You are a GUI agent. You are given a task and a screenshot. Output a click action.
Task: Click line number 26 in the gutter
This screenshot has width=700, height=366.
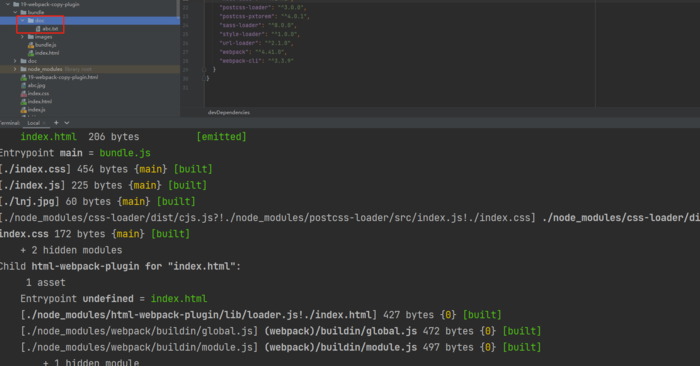point(186,43)
